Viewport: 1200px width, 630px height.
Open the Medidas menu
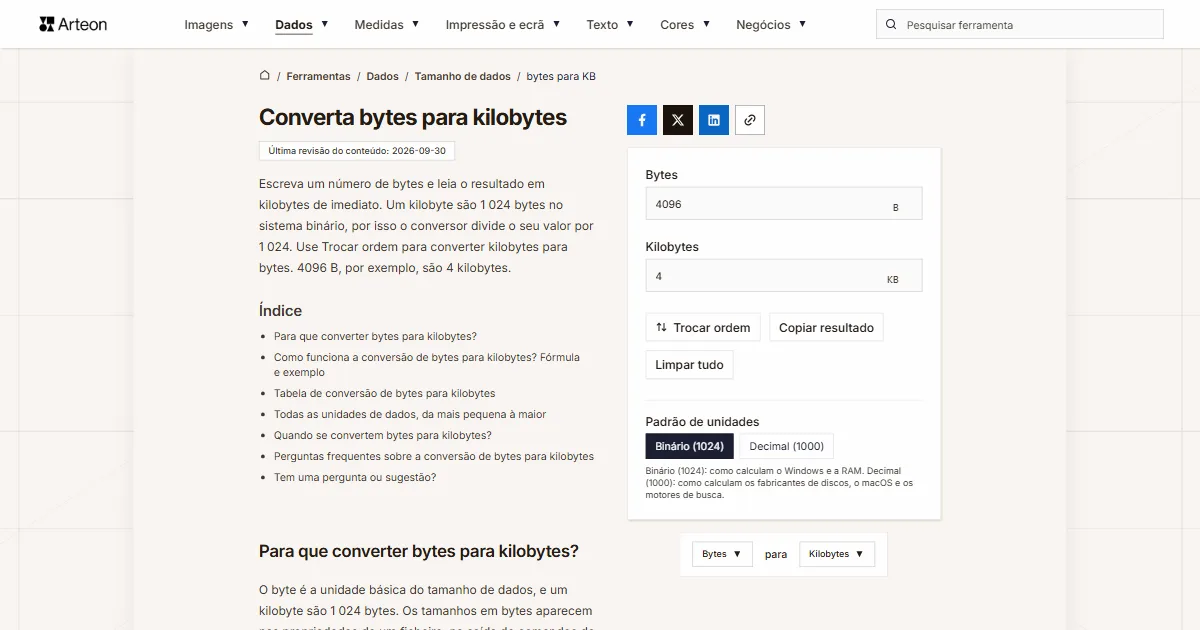coord(386,24)
